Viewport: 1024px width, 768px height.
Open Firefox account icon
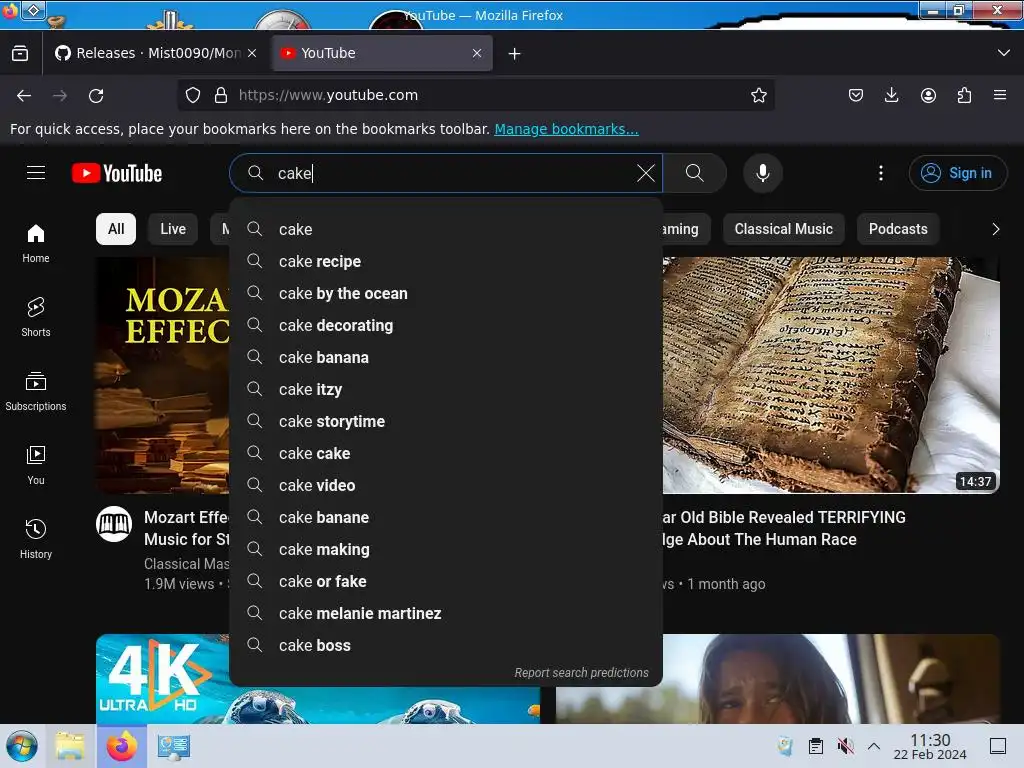point(928,95)
